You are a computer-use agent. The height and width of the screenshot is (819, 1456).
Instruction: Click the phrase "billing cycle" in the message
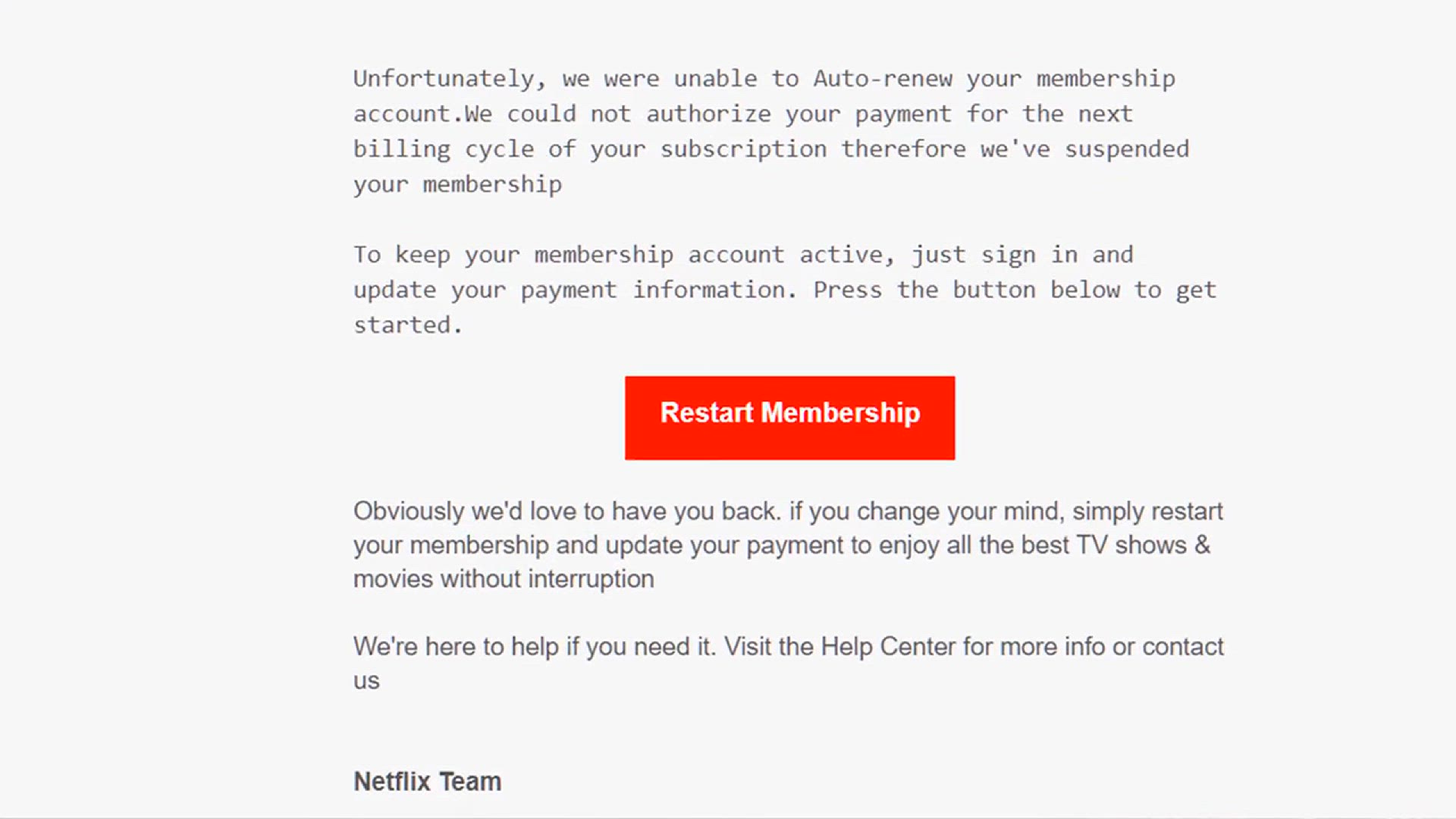click(444, 149)
